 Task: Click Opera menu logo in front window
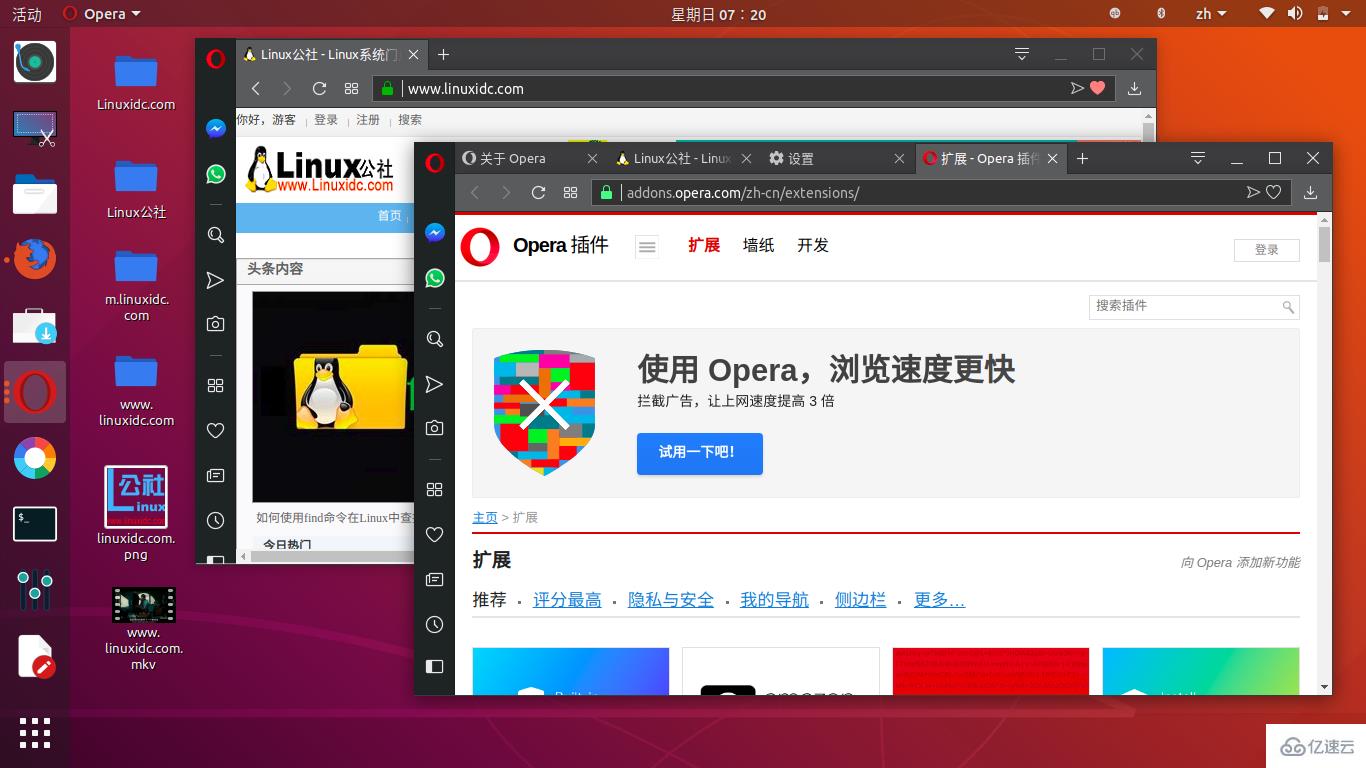coord(434,162)
